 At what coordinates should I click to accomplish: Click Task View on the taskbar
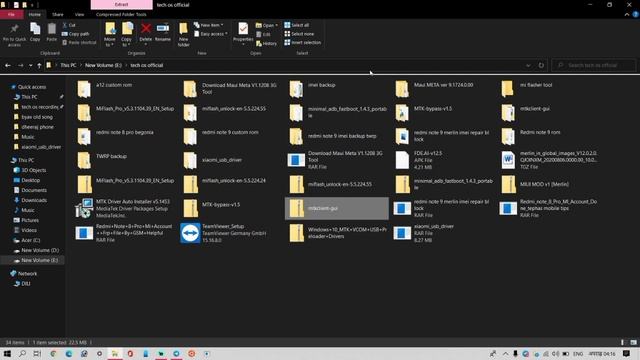[37, 353]
